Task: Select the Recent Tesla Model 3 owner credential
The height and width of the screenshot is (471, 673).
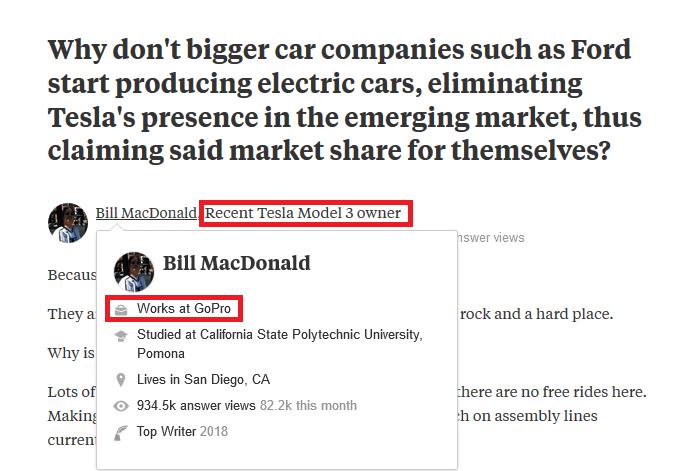Action: pos(304,213)
